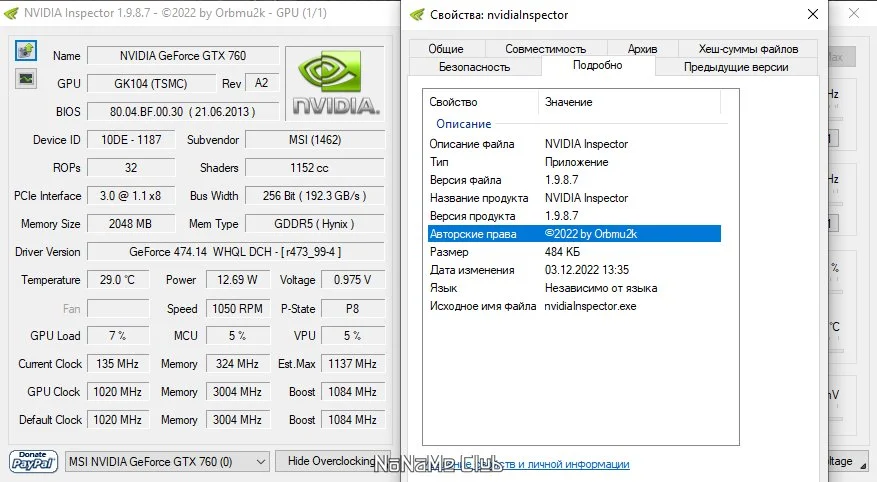Click the Temperature 29.0 °C field
Viewport: 877px width, 482px height.
118,280
